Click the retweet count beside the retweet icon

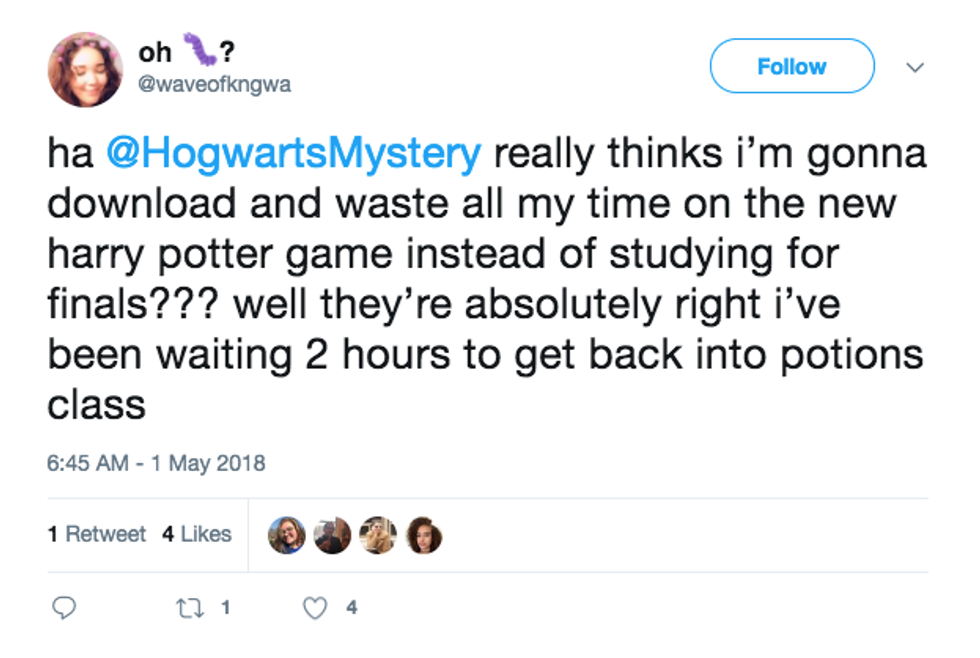(x=225, y=607)
